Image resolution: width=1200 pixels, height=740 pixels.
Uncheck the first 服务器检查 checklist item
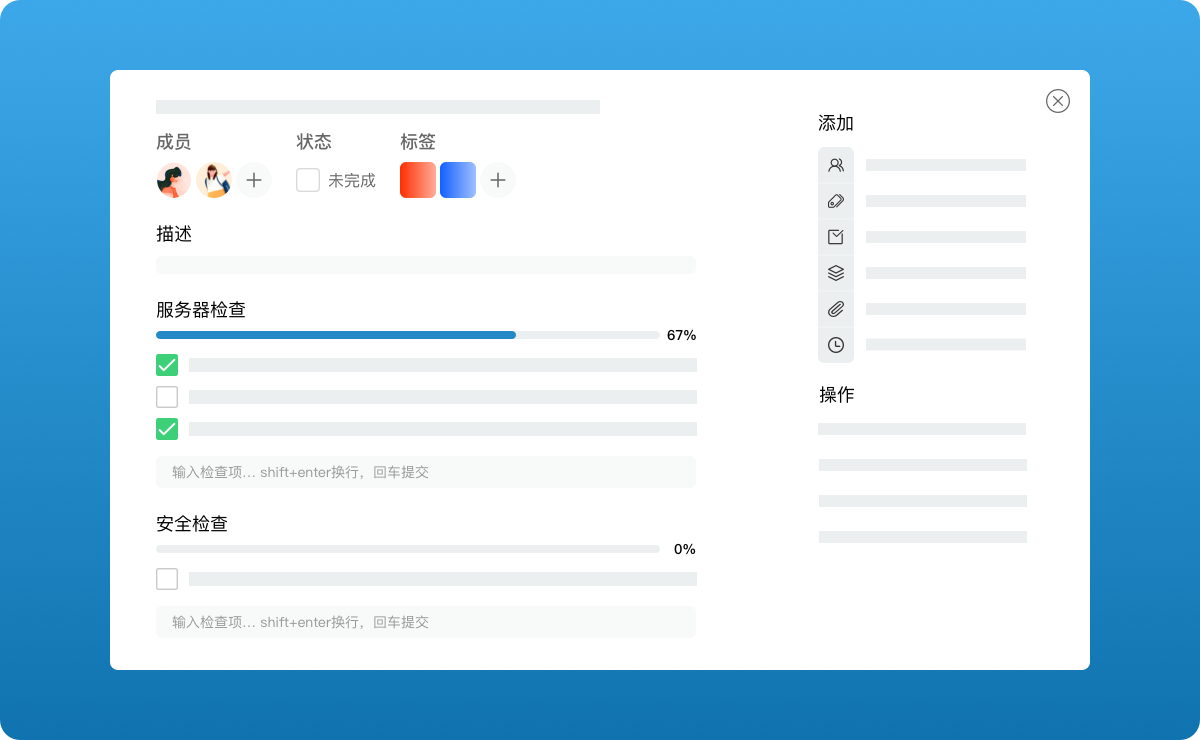click(x=167, y=365)
